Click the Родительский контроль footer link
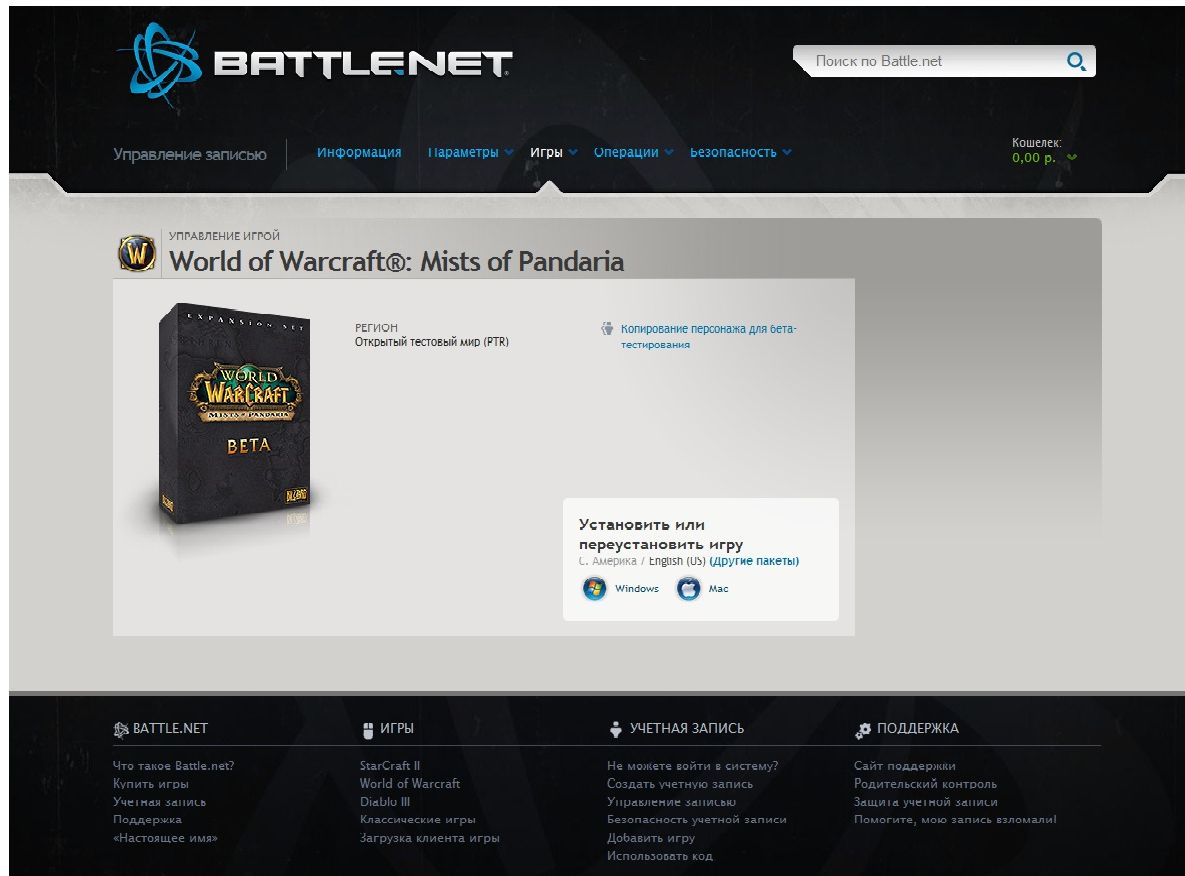Viewport: 1185px width, 876px height. tap(925, 784)
